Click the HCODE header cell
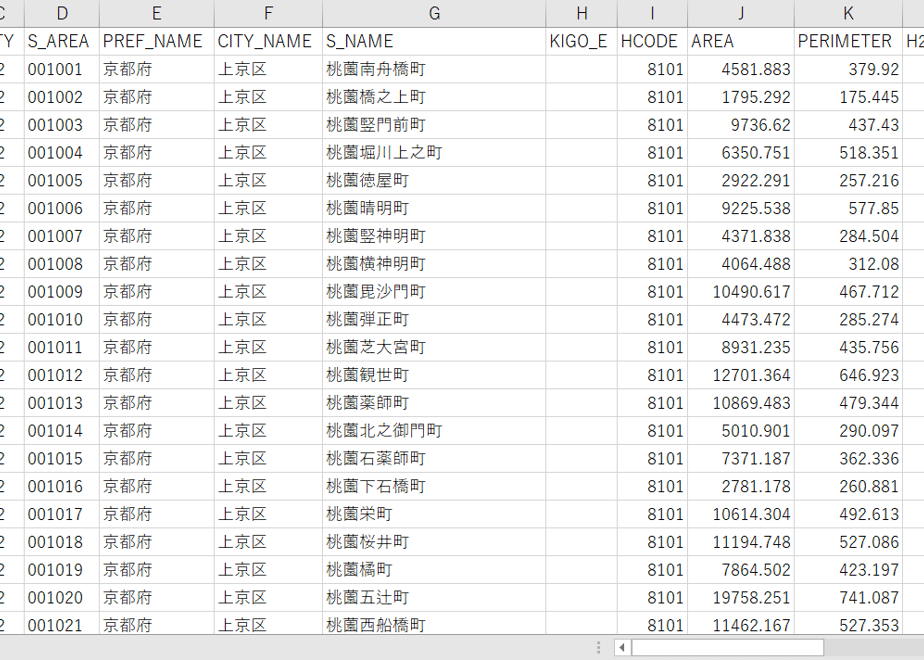The height and width of the screenshot is (660, 924). click(x=652, y=41)
